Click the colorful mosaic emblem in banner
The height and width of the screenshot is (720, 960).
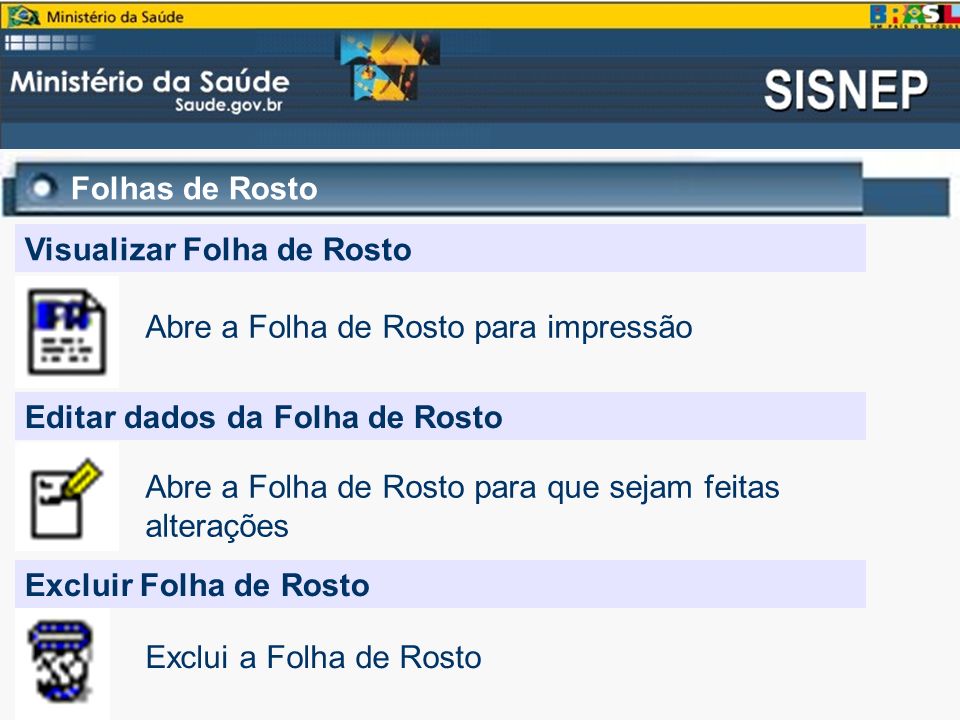pyautogui.click(x=389, y=66)
